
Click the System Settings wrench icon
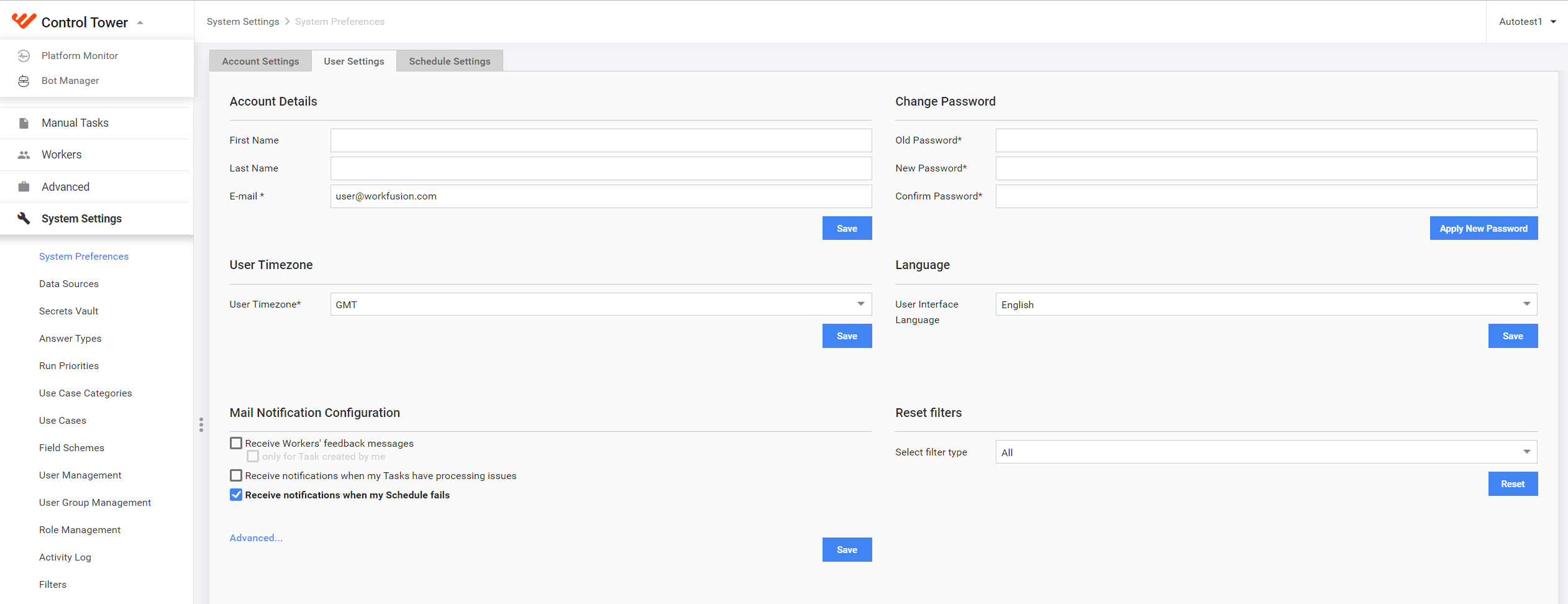[24, 218]
